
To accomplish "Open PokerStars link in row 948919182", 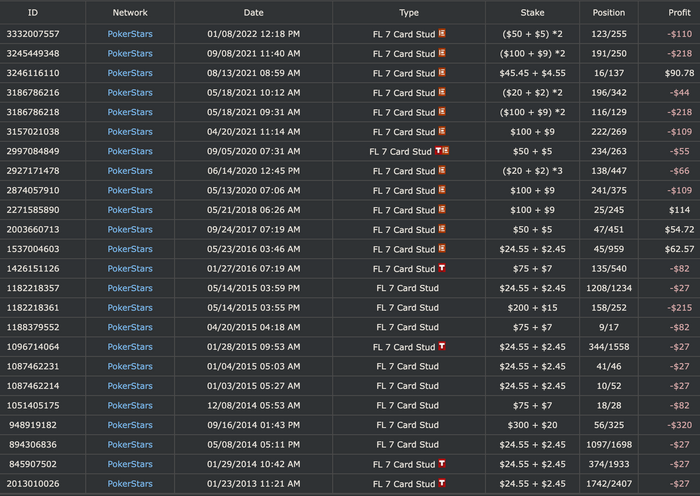I will tap(130, 424).
